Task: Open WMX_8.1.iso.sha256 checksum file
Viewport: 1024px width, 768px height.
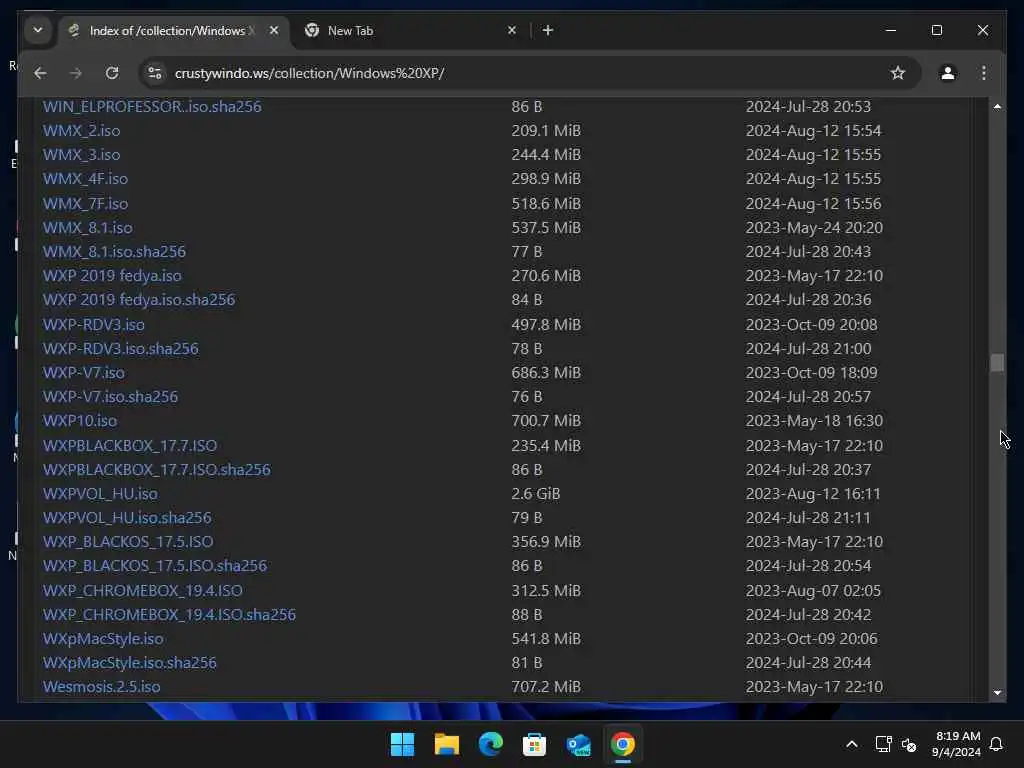Action: tap(114, 251)
